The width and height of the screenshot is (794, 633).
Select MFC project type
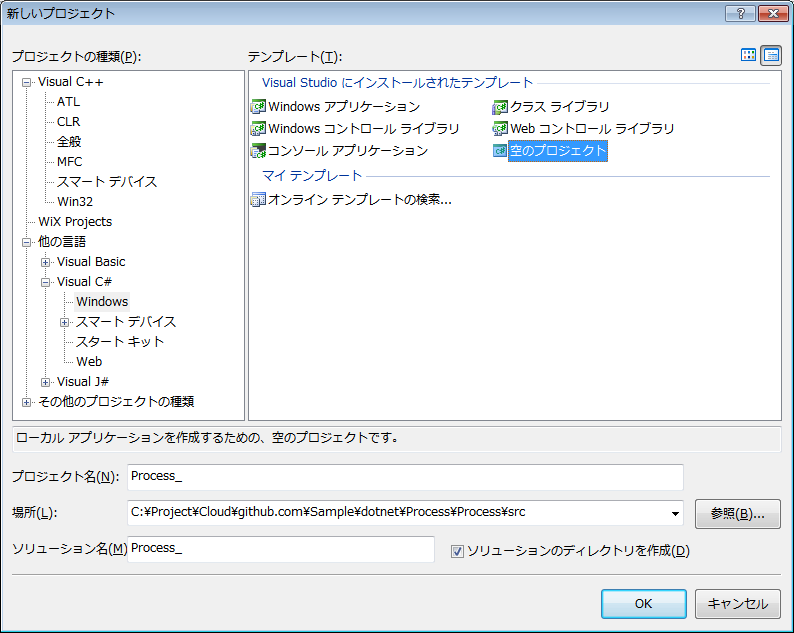(69, 162)
